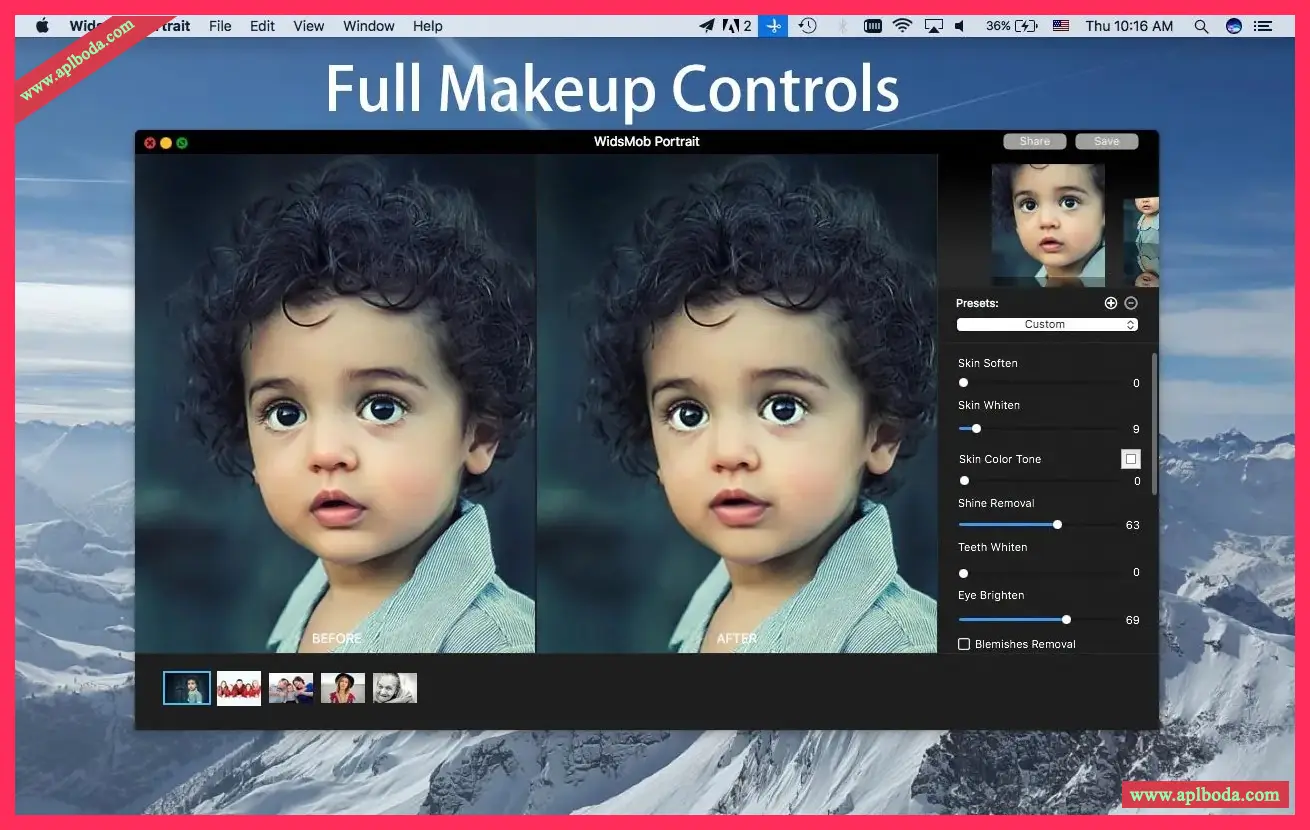1310x830 pixels.
Task: Open the File menu
Action: tap(220, 26)
